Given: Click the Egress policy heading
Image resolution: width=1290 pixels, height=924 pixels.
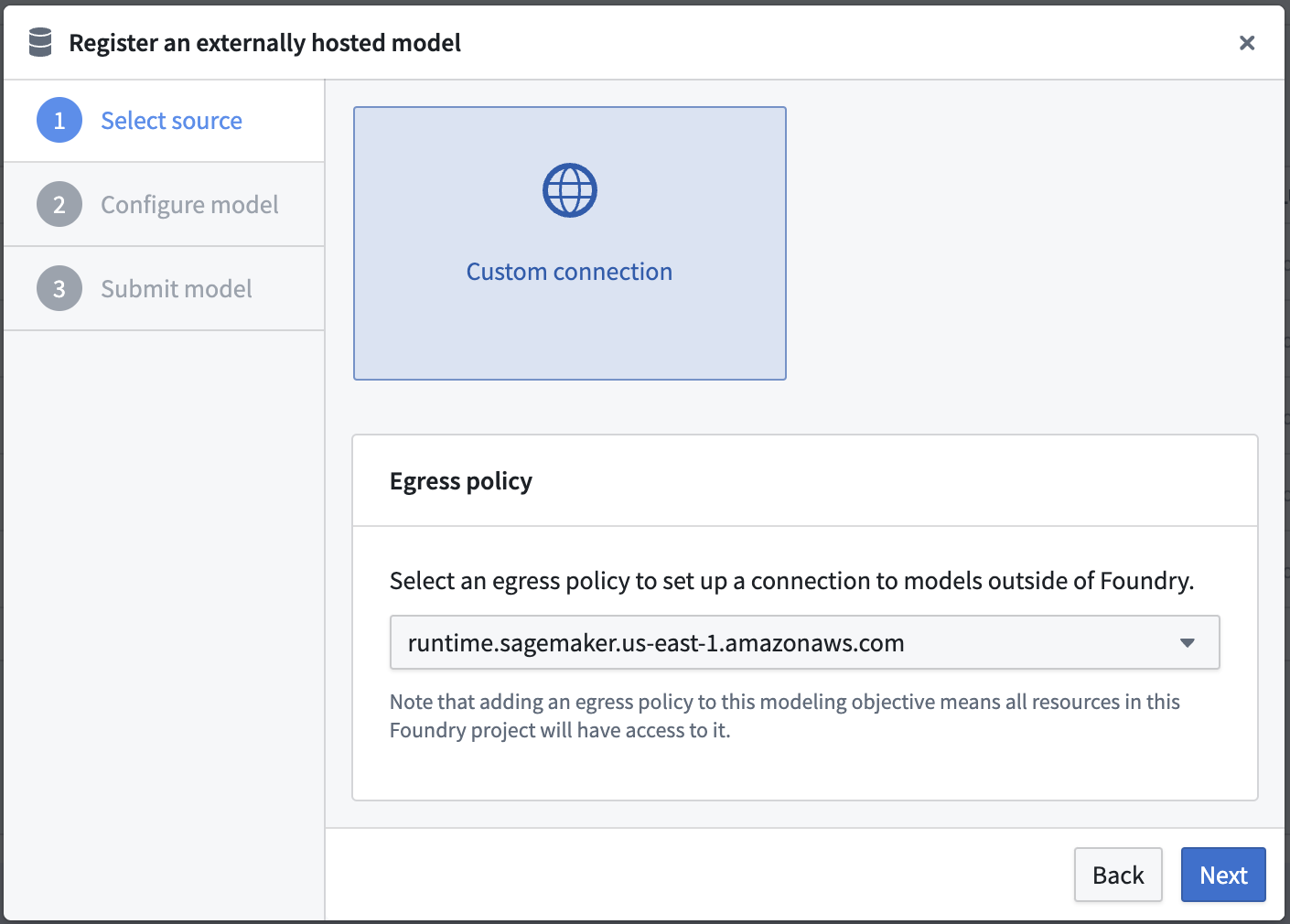Looking at the screenshot, I should pyautogui.click(x=461, y=481).
